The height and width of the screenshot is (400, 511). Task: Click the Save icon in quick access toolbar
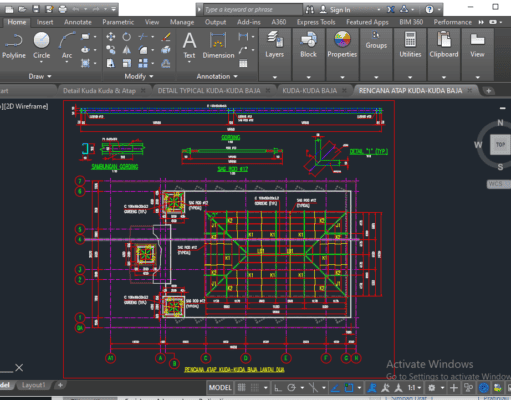click(36, 9)
